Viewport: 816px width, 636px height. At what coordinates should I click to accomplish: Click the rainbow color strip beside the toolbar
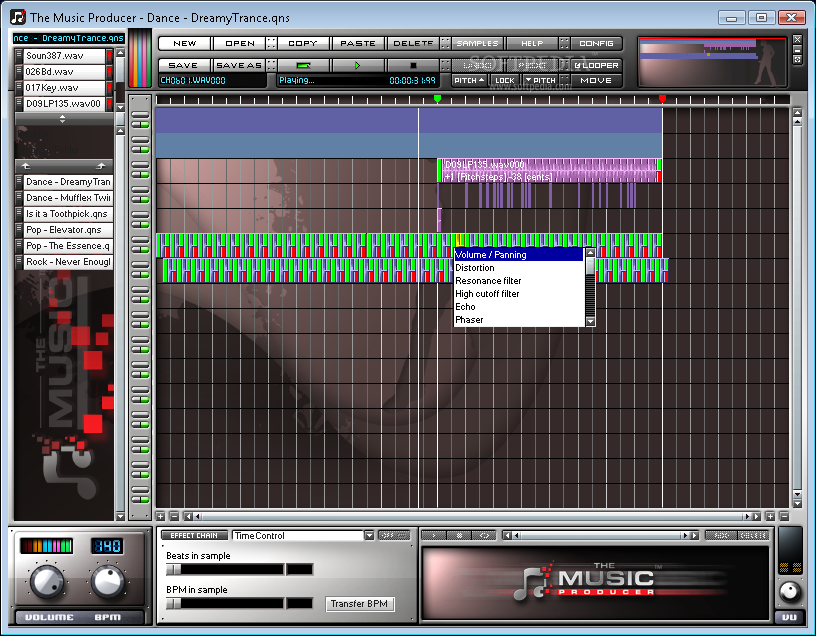pos(139,58)
